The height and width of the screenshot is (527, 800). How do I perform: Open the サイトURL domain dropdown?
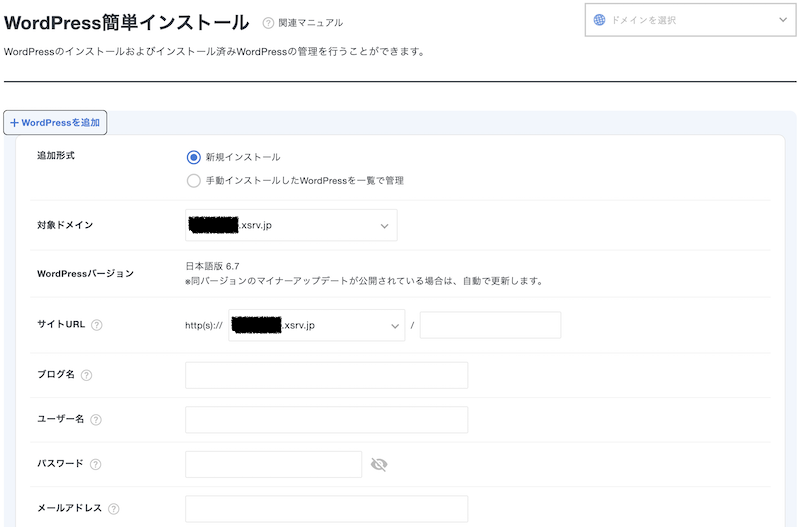[317, 325]
